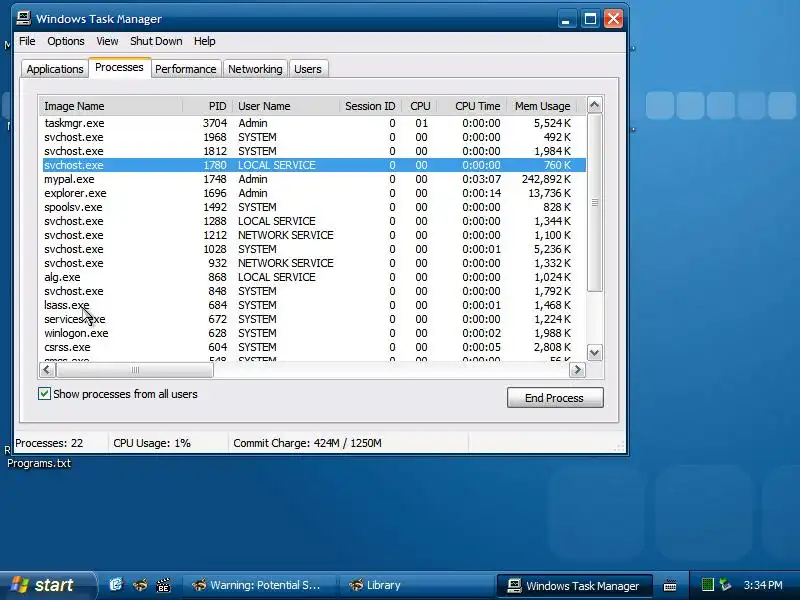Click the green CPU usage tray icon
Image resolution: width=800 pixels, height=600 pixels.
coord(708,585)
